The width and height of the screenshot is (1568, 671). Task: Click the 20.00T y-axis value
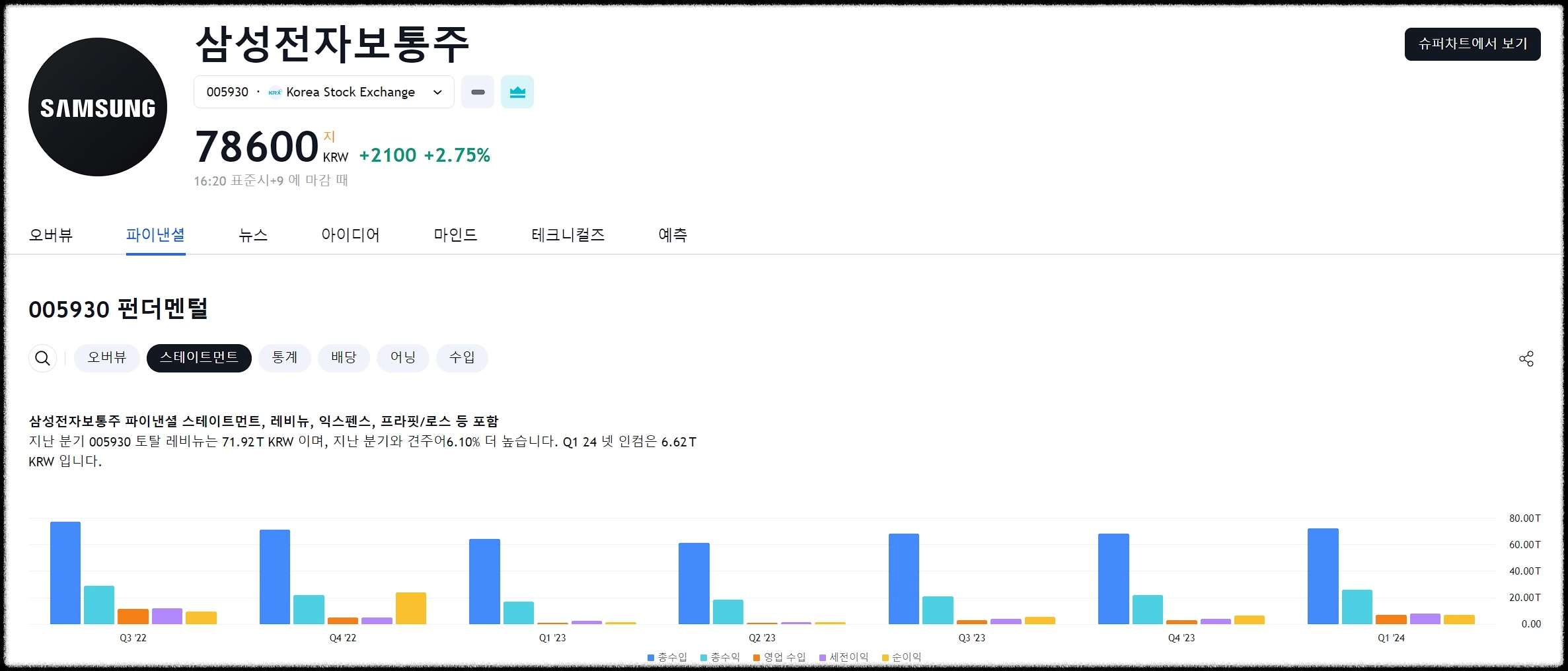coord(1524,598)
